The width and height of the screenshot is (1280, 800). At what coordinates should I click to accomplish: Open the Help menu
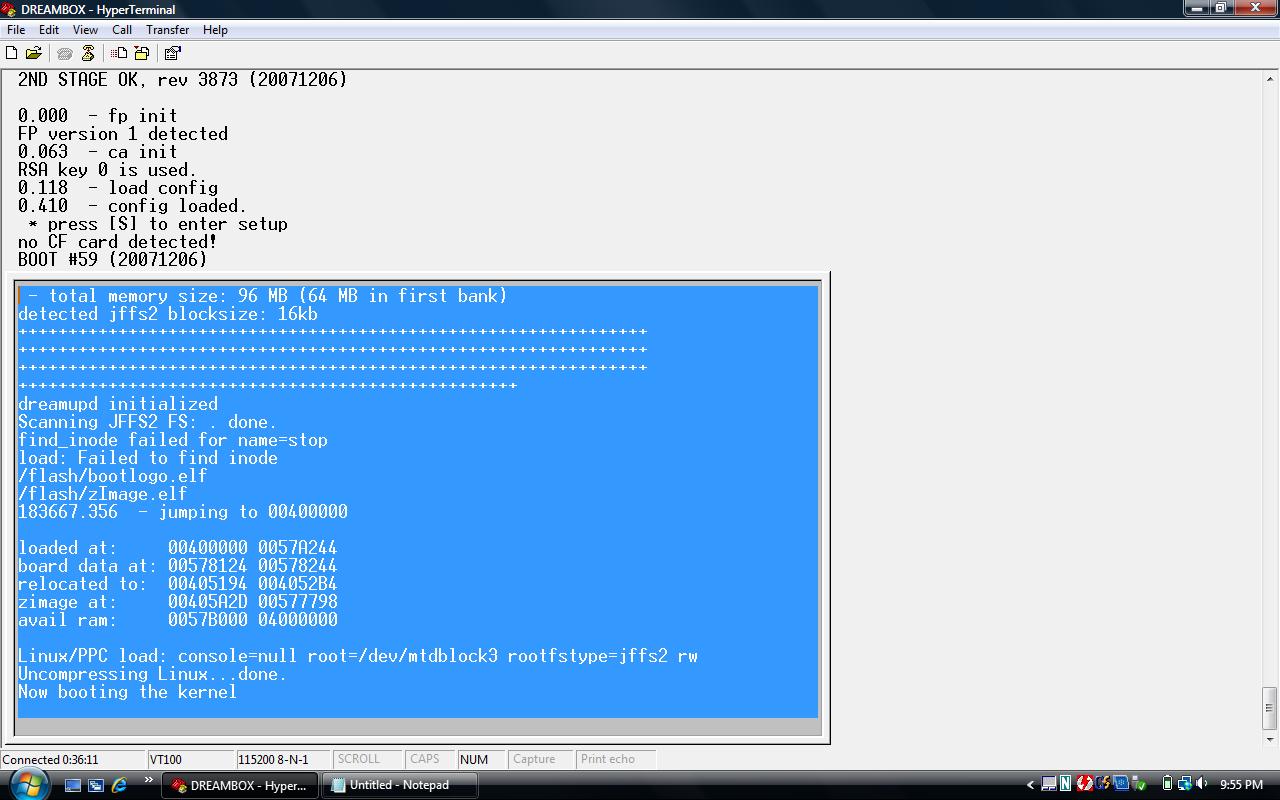(x=215, y=30)
